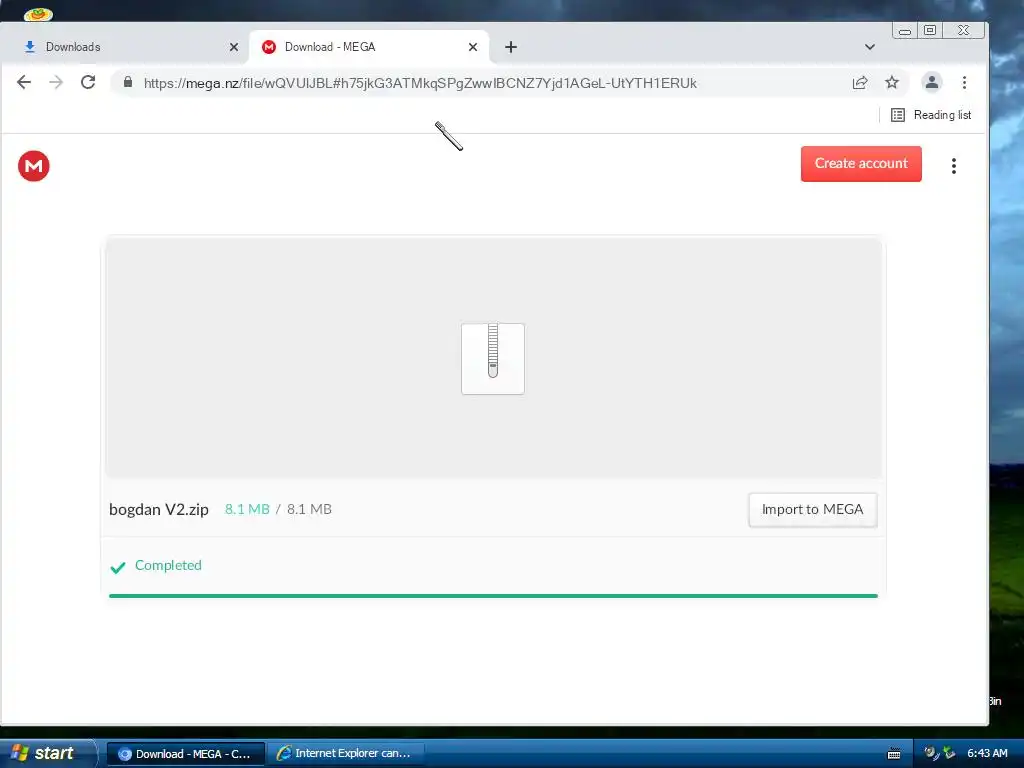Reload the MEGA download page
1024x768 pixels.
click(88, 82)
